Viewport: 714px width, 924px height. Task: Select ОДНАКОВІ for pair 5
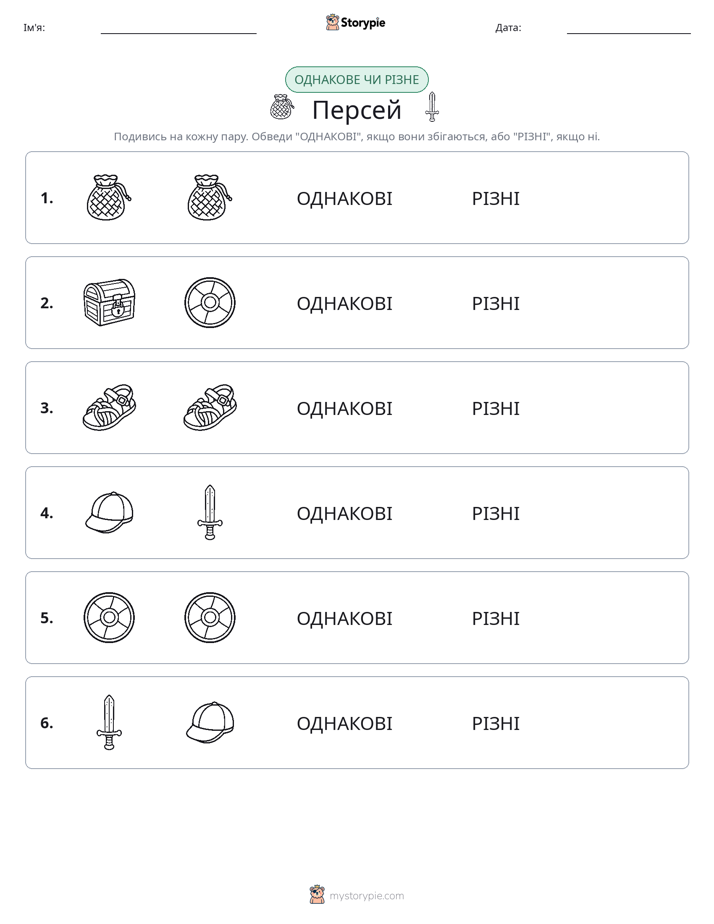[x=344, y=618]
